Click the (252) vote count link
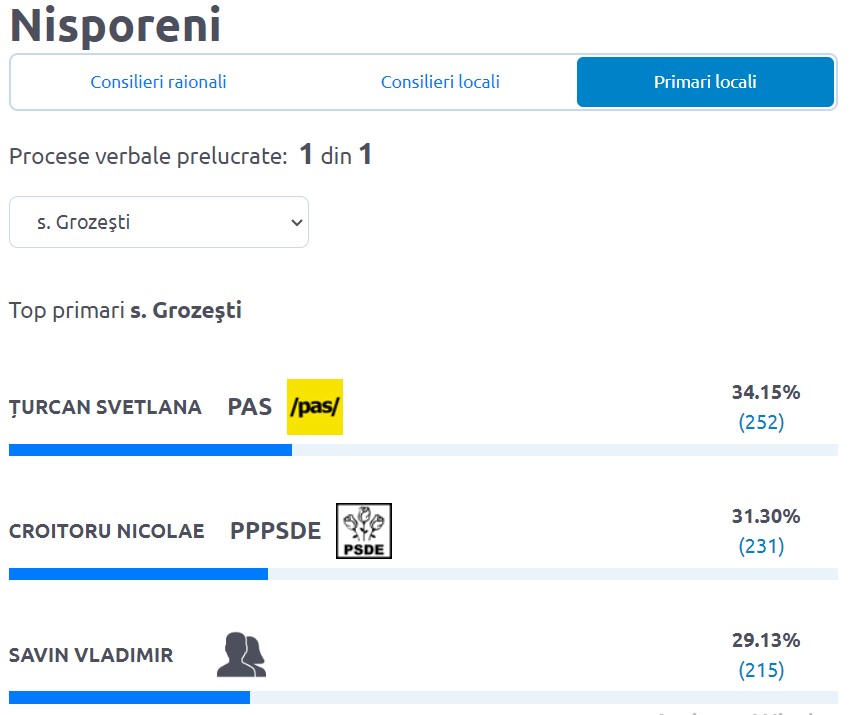Screen dimensions: 854x715 pos(761,422)
